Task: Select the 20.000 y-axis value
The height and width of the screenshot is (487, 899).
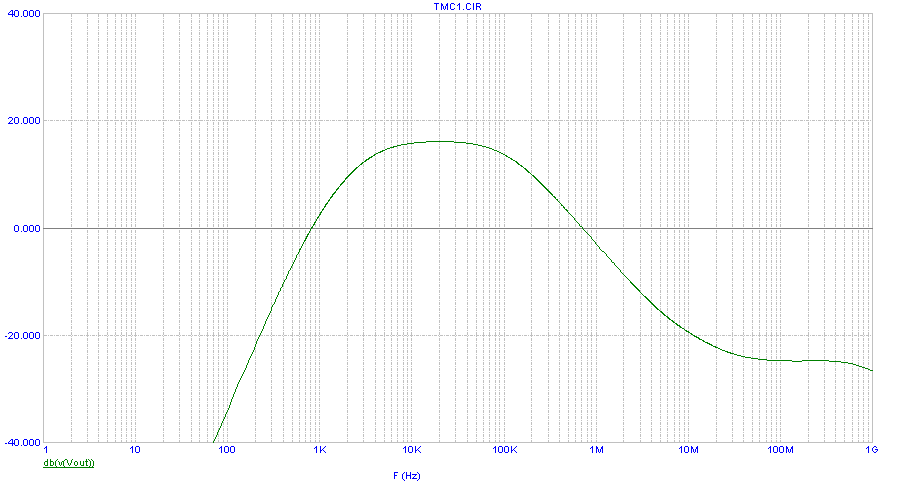Action: [24, 120]
